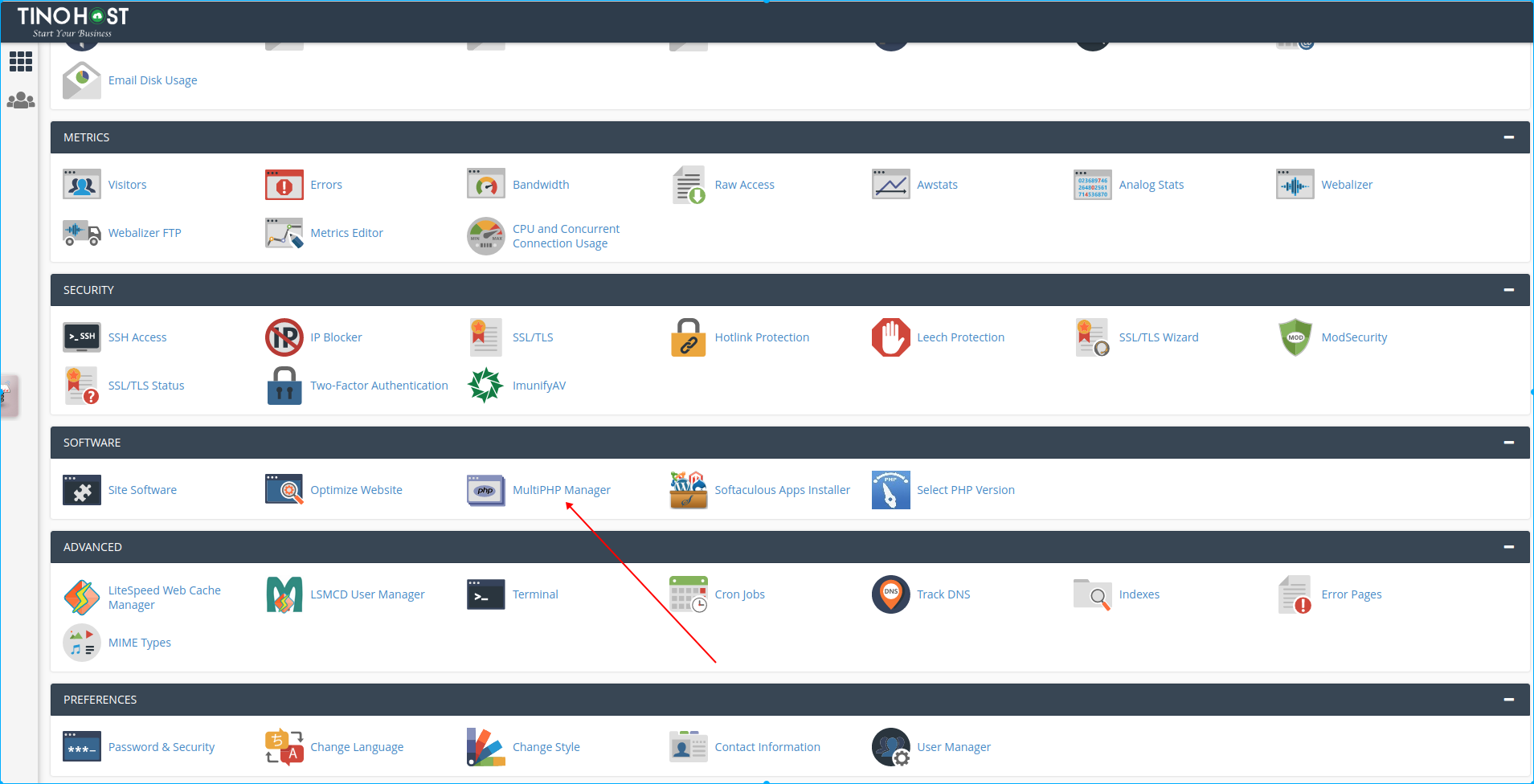Click the LiteSpeed Web Cache Manager icon
This screenshot has width=1534, height=784.
pyautogui.click(x=82, y=598)
